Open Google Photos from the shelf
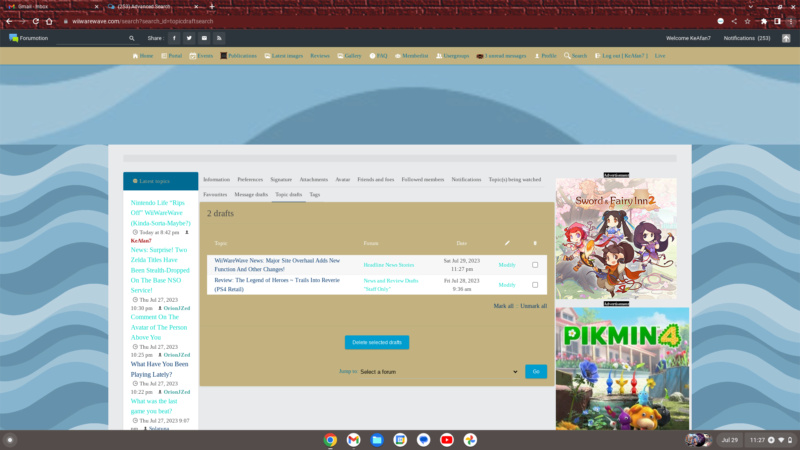The image size is (800, 450). (x=470, y=440)
